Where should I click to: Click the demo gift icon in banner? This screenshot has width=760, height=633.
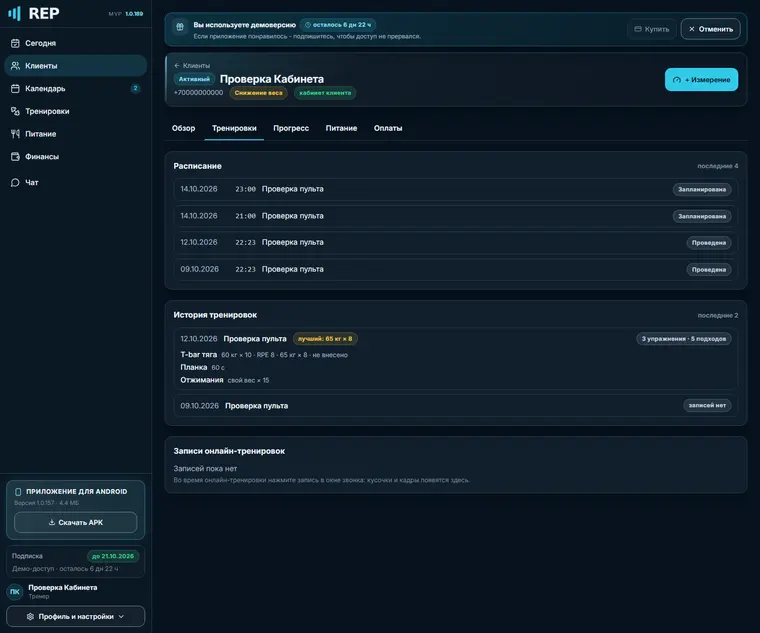[180, 27]
